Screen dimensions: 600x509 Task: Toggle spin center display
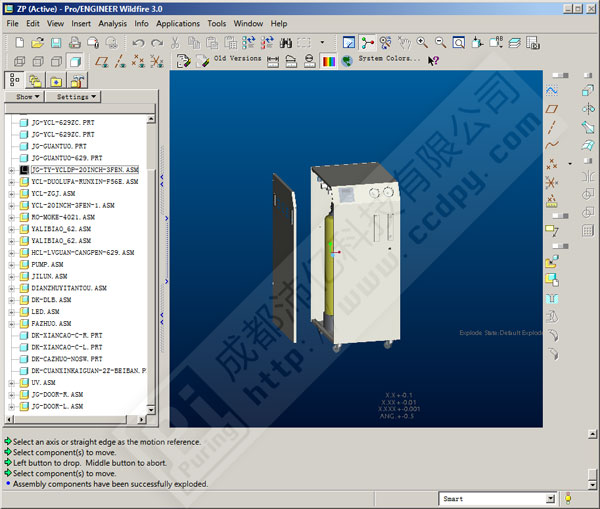pos(367,42)
